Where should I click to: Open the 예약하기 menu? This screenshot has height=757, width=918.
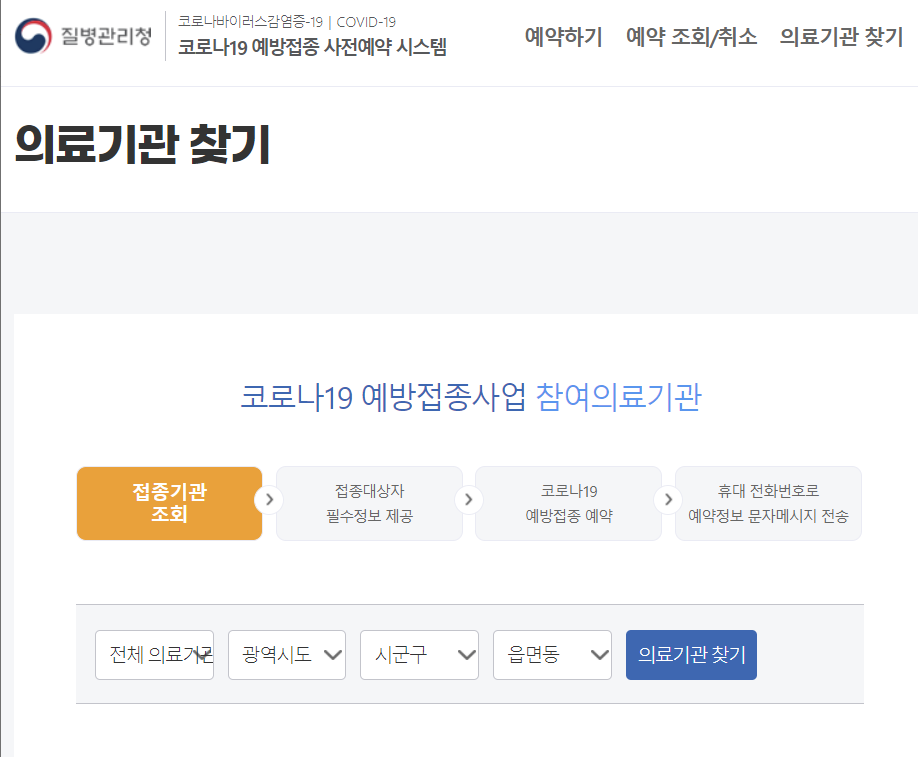pyautogui.click(x=563, y=36)
